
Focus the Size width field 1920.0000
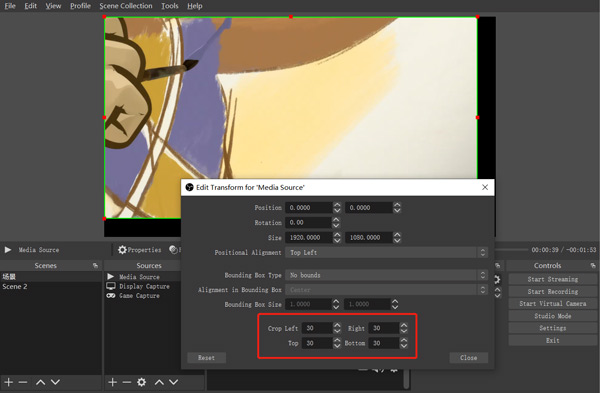(309, 237)
